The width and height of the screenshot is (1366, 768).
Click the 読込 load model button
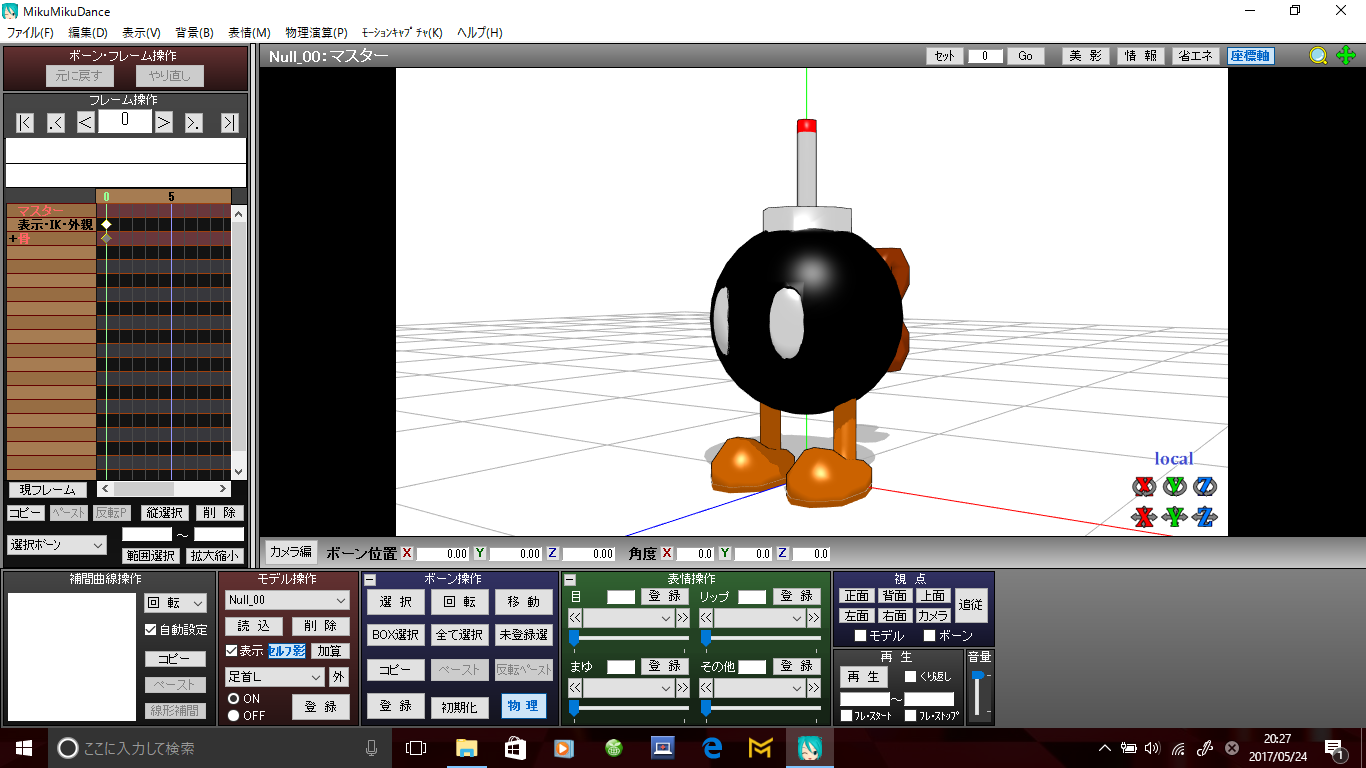pos(254,626)
